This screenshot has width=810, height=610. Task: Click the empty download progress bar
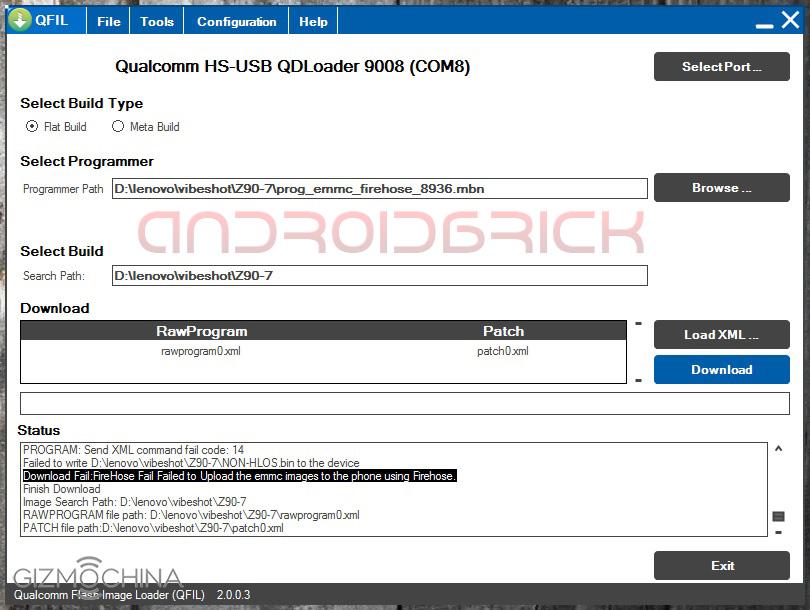[x=404, y=403]
